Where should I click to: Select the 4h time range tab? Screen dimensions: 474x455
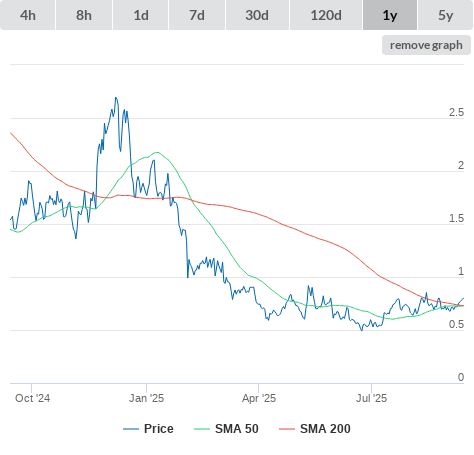[x=28, y=15]
